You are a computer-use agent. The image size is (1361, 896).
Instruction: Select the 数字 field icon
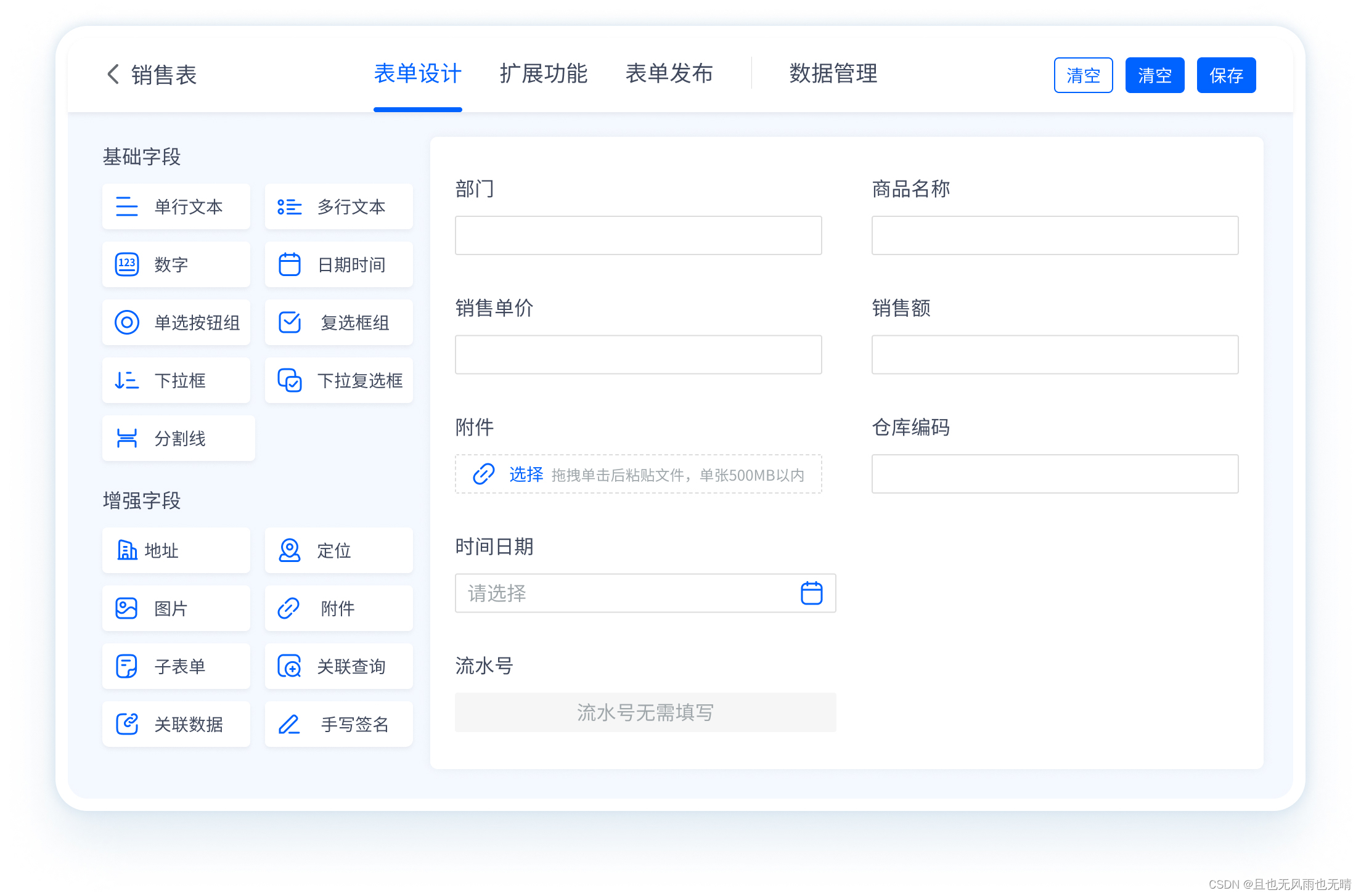pyautogui.click(x=127, y=264)
